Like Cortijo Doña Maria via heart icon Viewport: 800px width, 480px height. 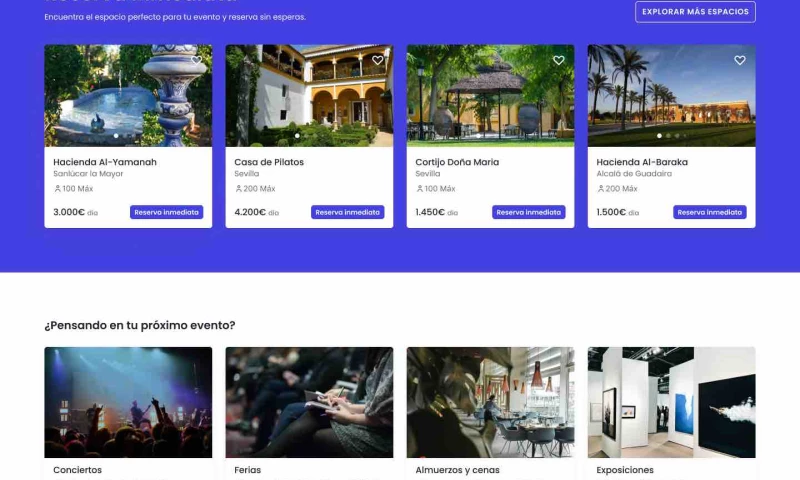coord(559,60)
